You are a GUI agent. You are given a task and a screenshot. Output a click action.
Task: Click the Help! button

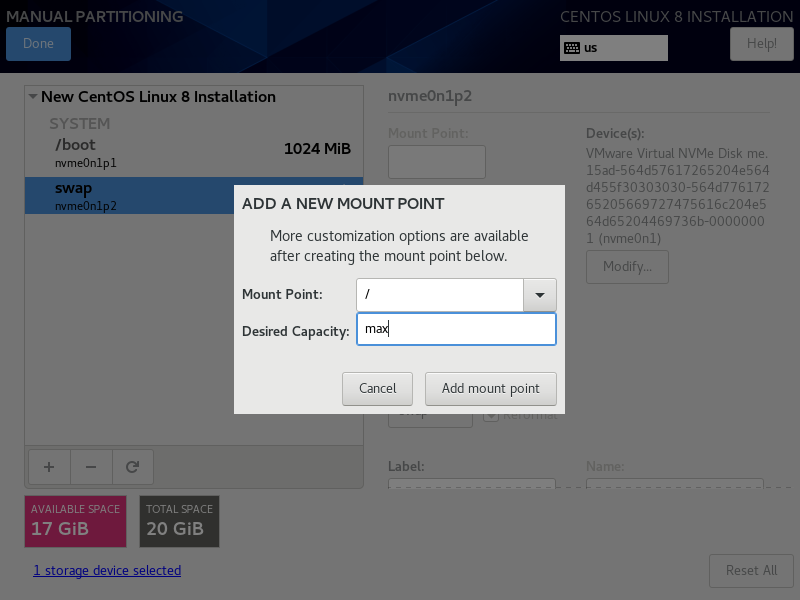[761, 44]
